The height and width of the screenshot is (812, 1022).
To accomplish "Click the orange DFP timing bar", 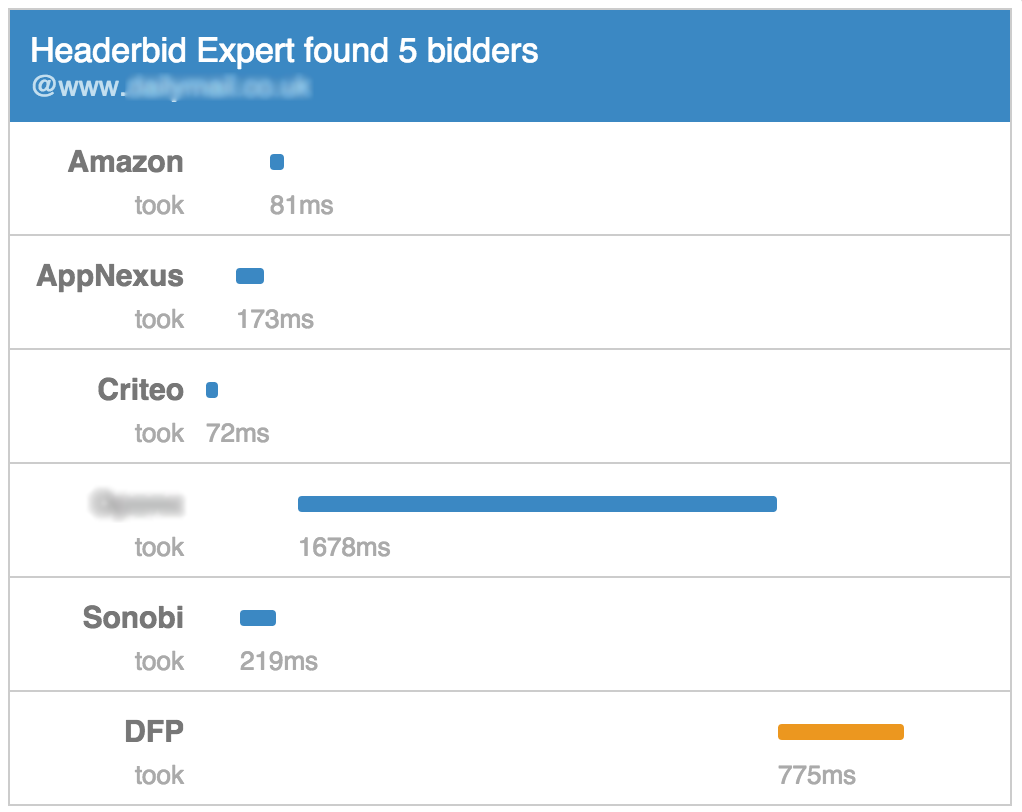I will point(840,731).
